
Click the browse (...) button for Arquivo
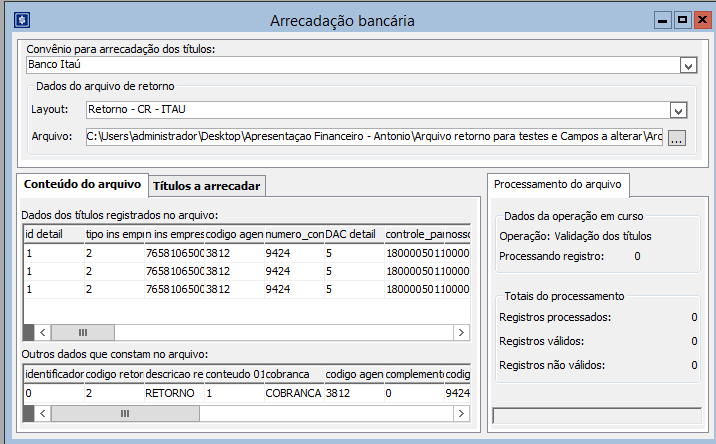click(677, 138)
